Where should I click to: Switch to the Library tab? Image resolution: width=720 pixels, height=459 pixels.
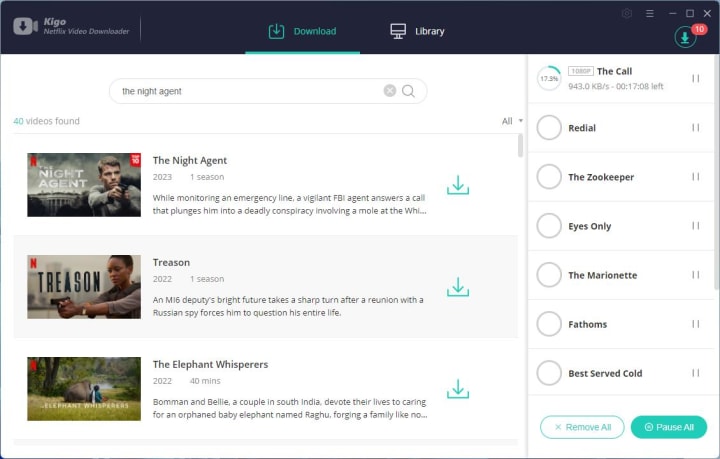pyautogui.click(x=417, y=31)
